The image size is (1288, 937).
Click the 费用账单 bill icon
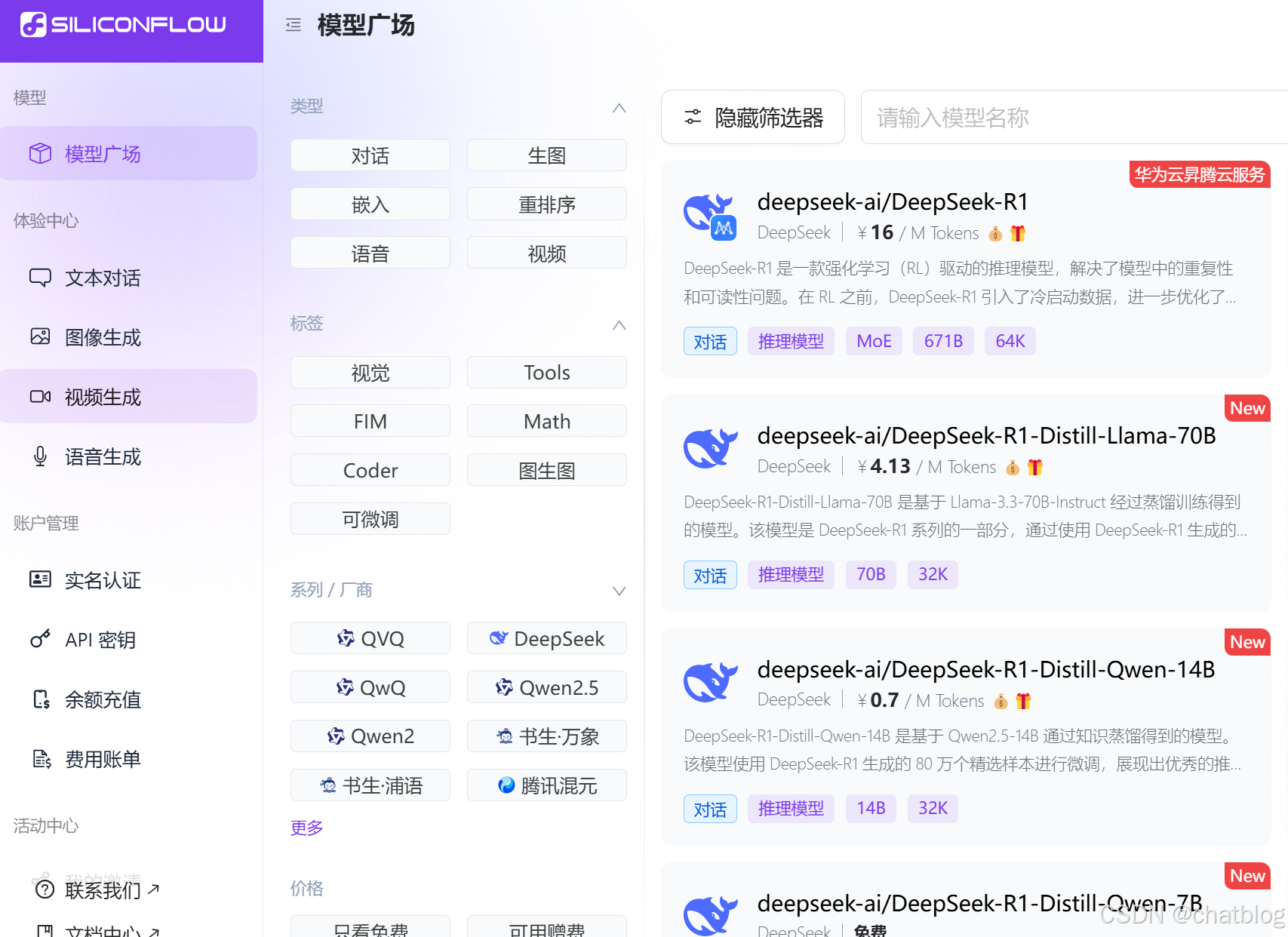[x=41, y=758]
